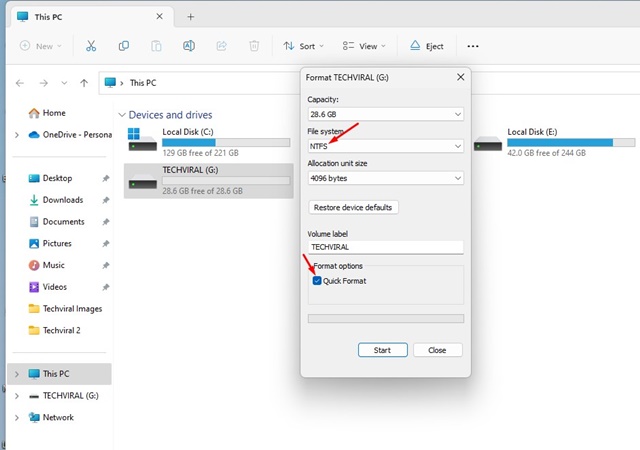Click the format progress bar
This screenshot has width=640, height=450.
point(385,319)
